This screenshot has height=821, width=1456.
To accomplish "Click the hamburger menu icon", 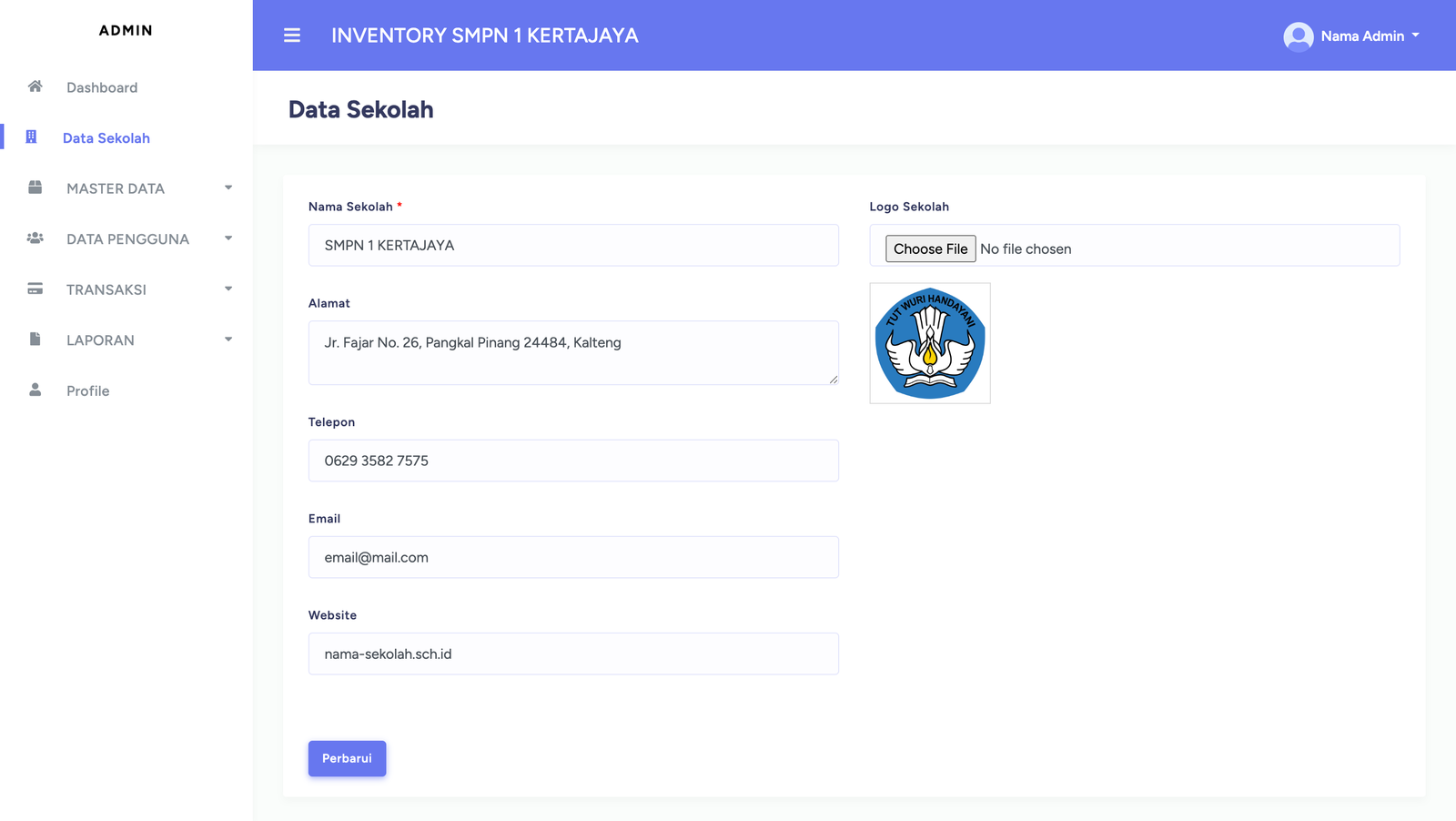I will pos(292,35).
